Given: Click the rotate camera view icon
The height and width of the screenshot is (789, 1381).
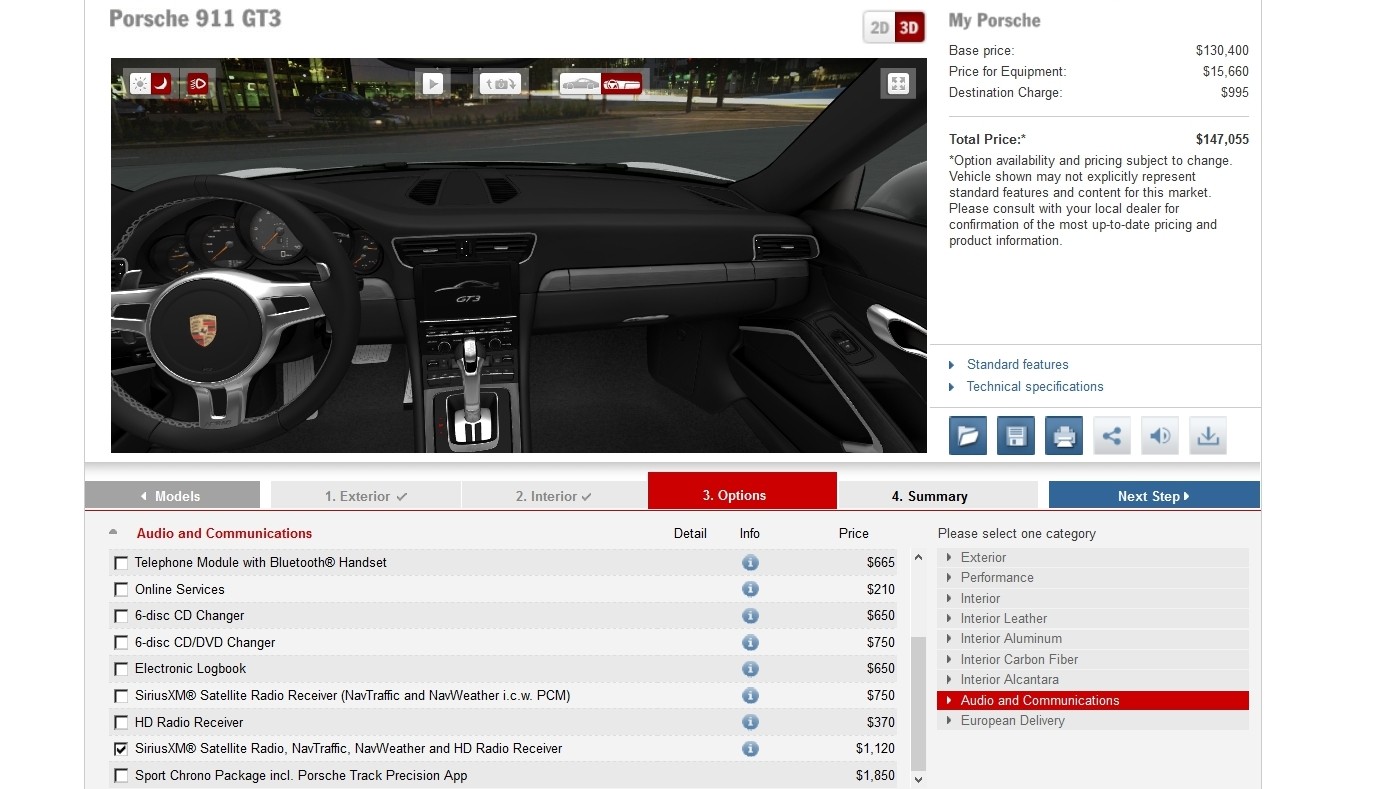Looking at the screenshot, I should tap(499, 84).
